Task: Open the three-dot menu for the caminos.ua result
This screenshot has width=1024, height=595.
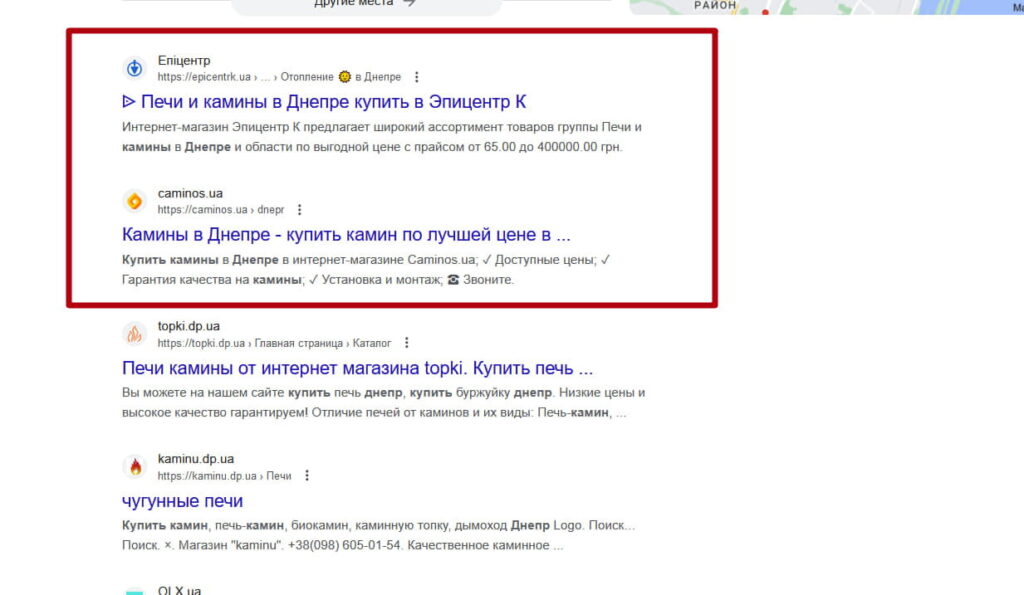Action: (300, 210)
